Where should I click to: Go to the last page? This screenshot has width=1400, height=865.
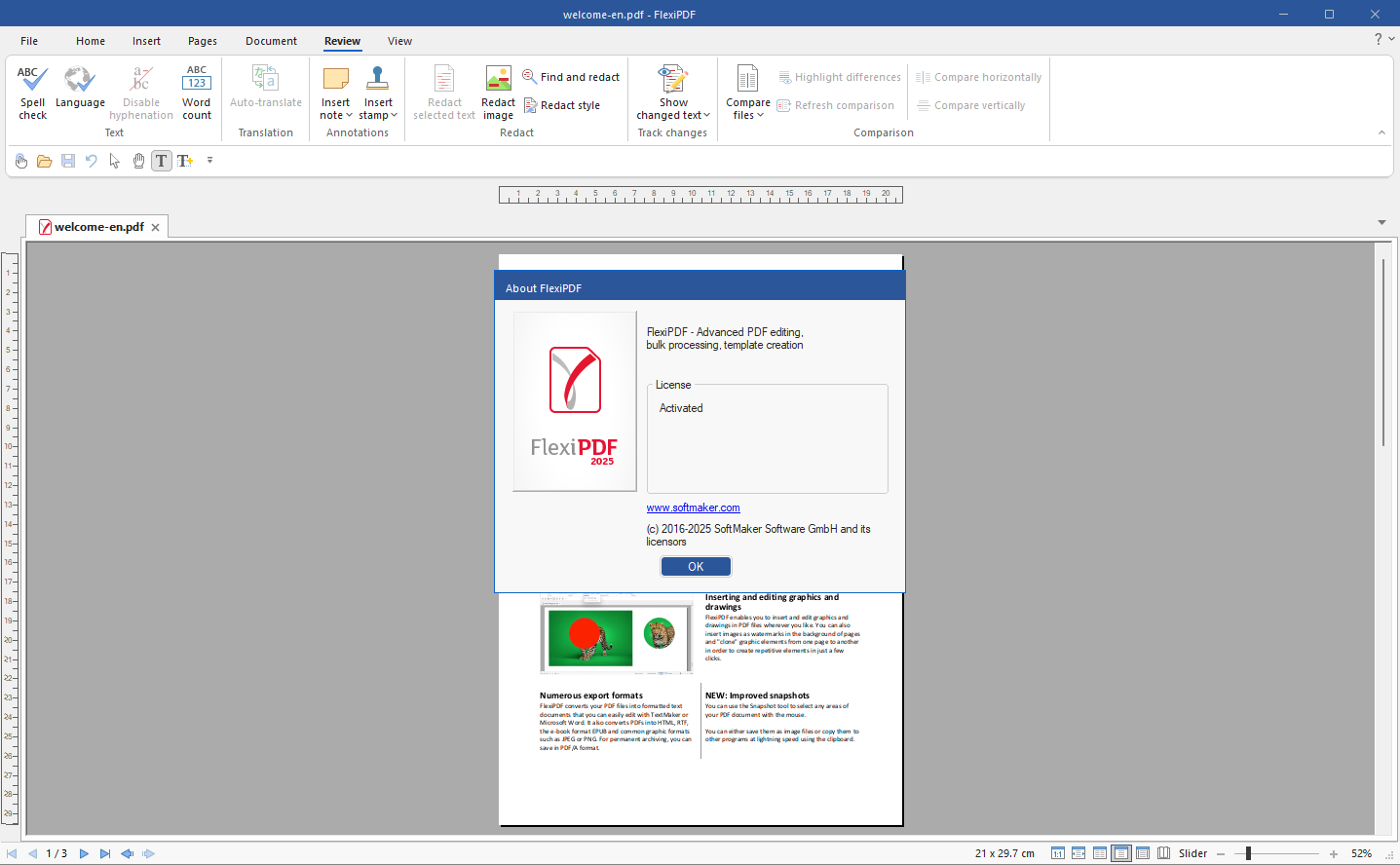click(105, 853)
